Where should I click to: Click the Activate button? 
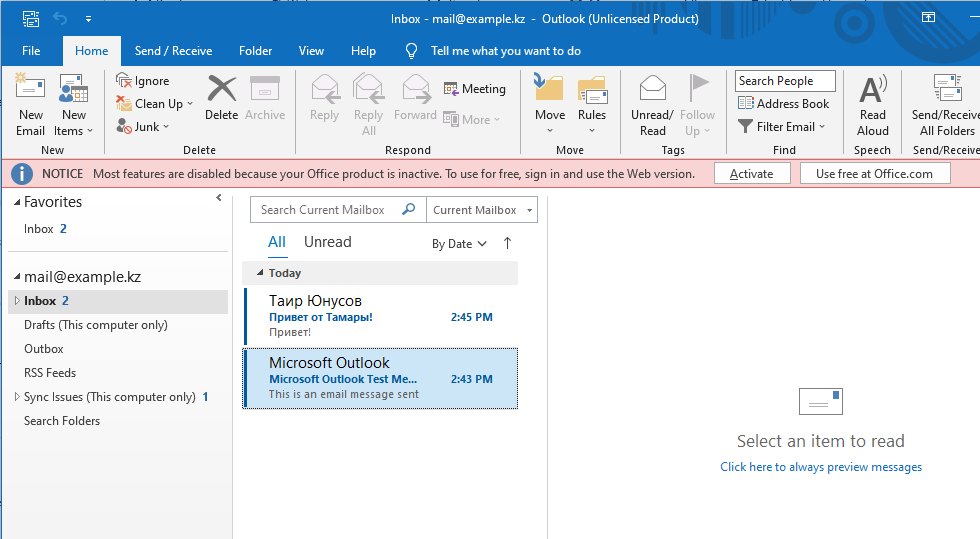click(x=752, y=174)
